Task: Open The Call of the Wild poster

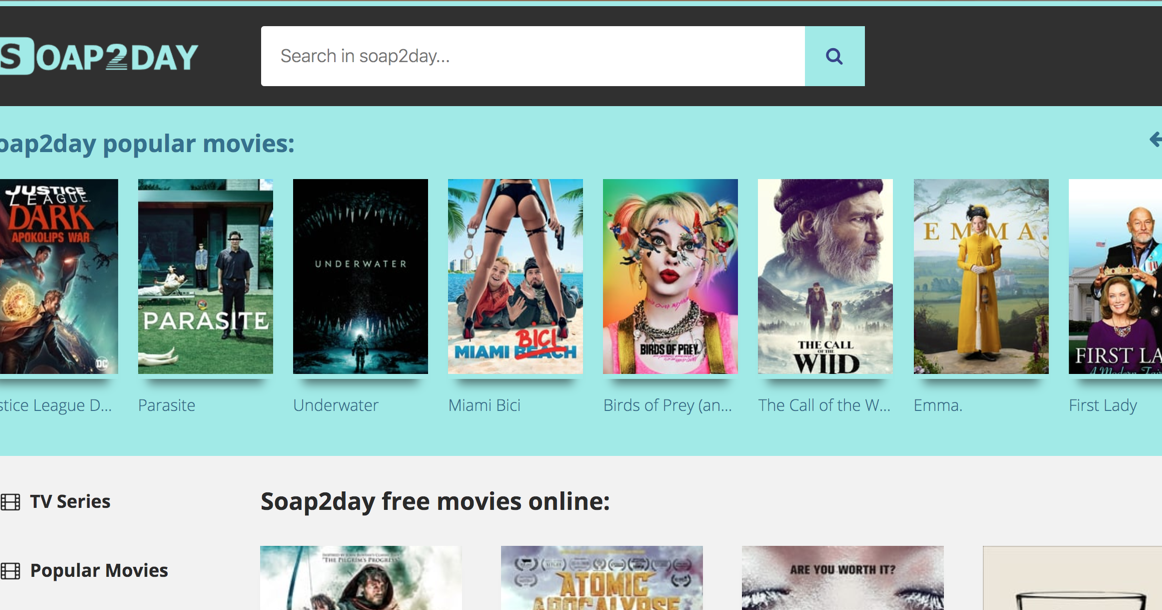Action: [825, 276]
